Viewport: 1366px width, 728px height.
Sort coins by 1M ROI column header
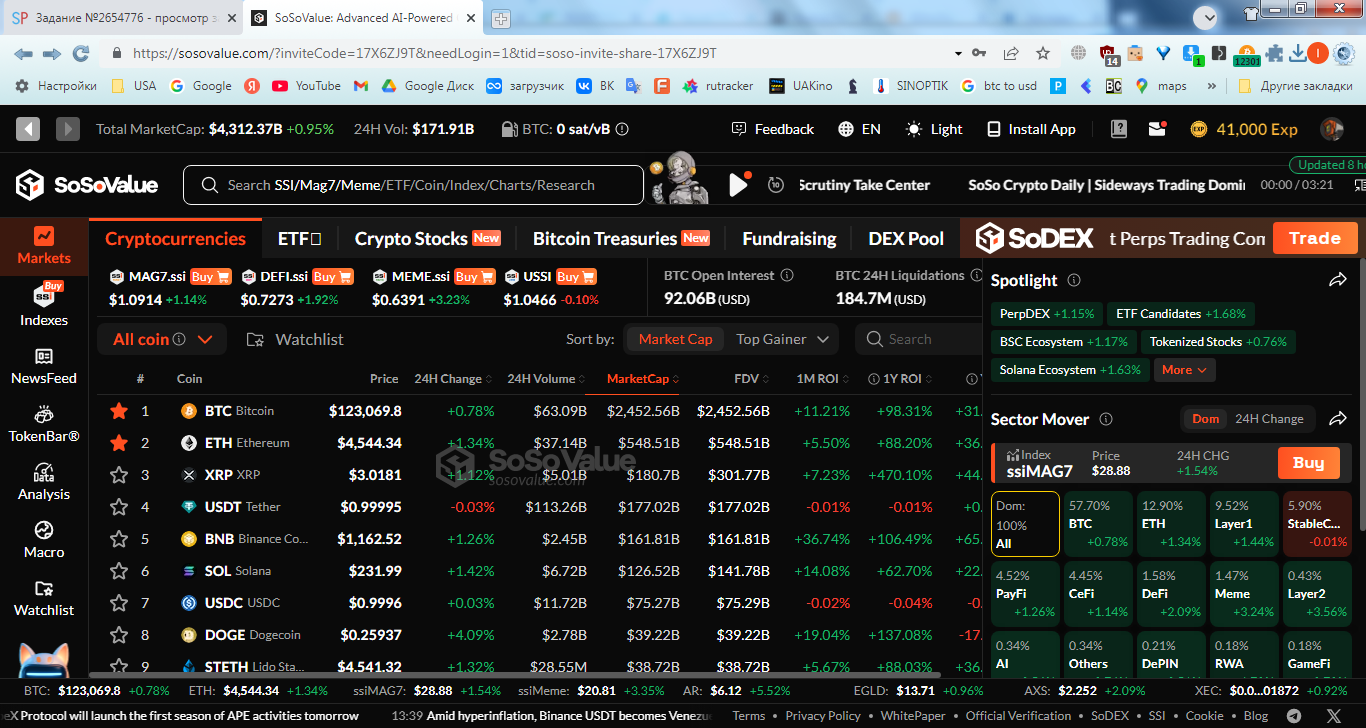(822, 379)
